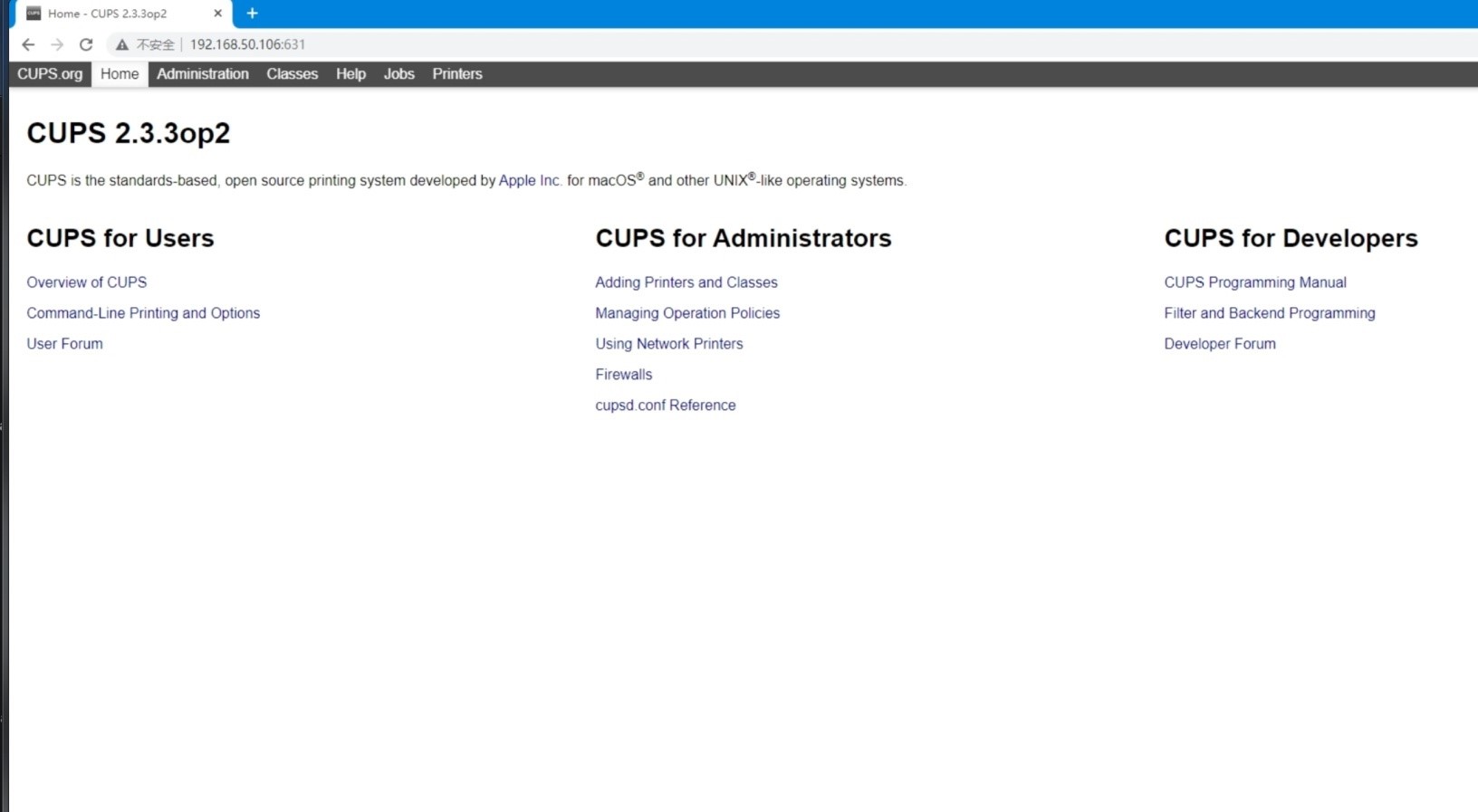Go to the Jobs tab
This screenshot has width=1478, height=812.
[x=398, y=74]
